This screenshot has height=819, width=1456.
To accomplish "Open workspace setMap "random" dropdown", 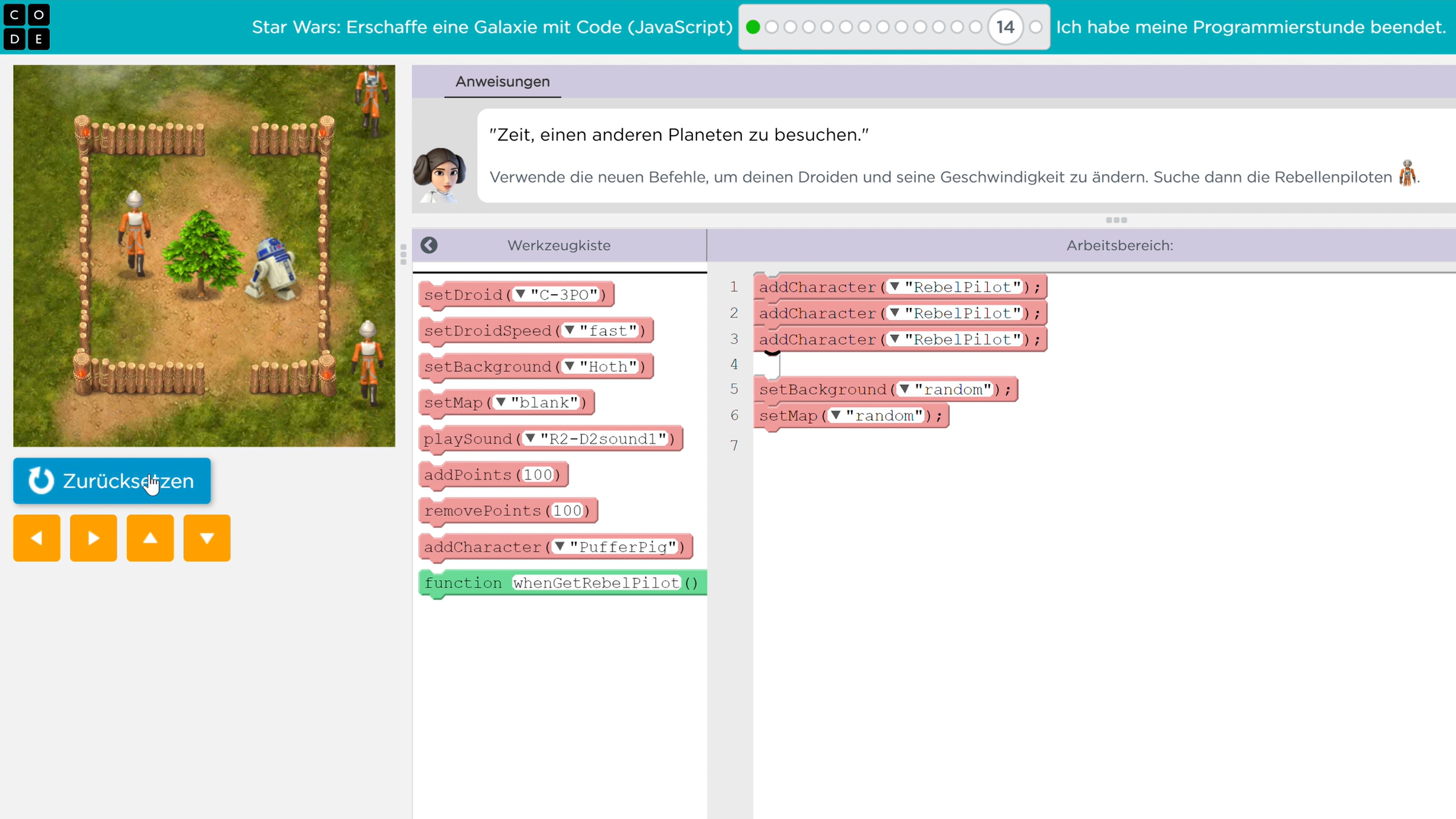I will [876, 416].
